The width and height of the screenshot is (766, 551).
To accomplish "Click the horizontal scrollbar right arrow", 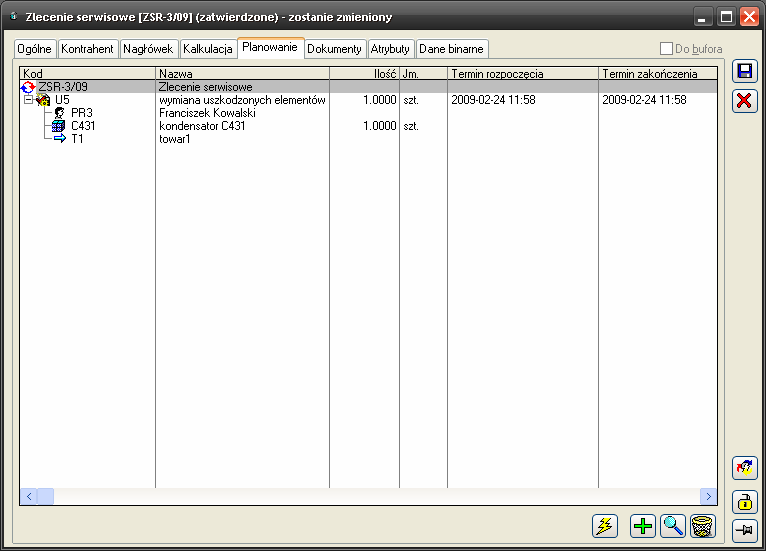I will click(708, 496).
